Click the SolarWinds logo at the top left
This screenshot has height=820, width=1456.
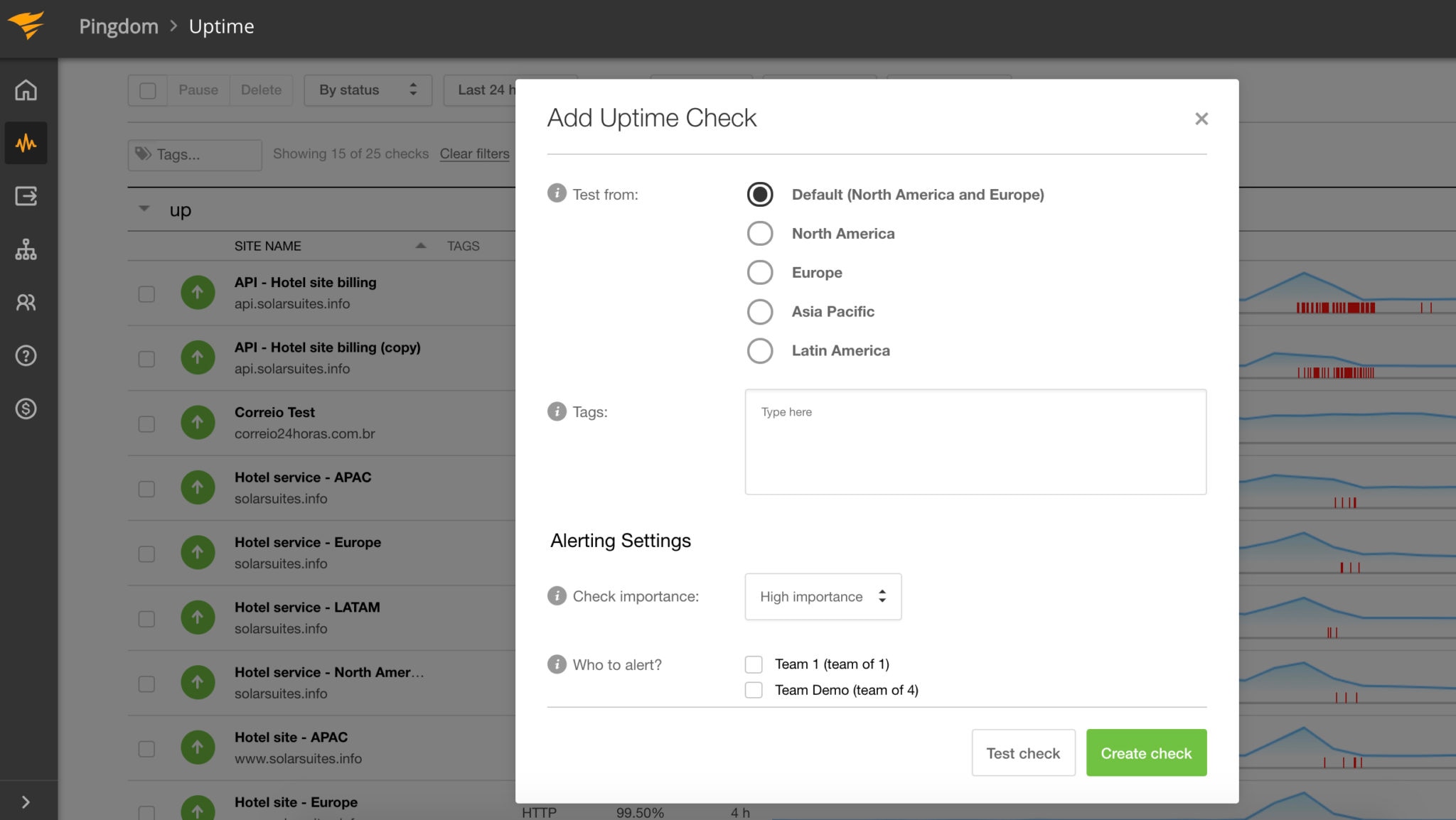(x=27, y=26)
